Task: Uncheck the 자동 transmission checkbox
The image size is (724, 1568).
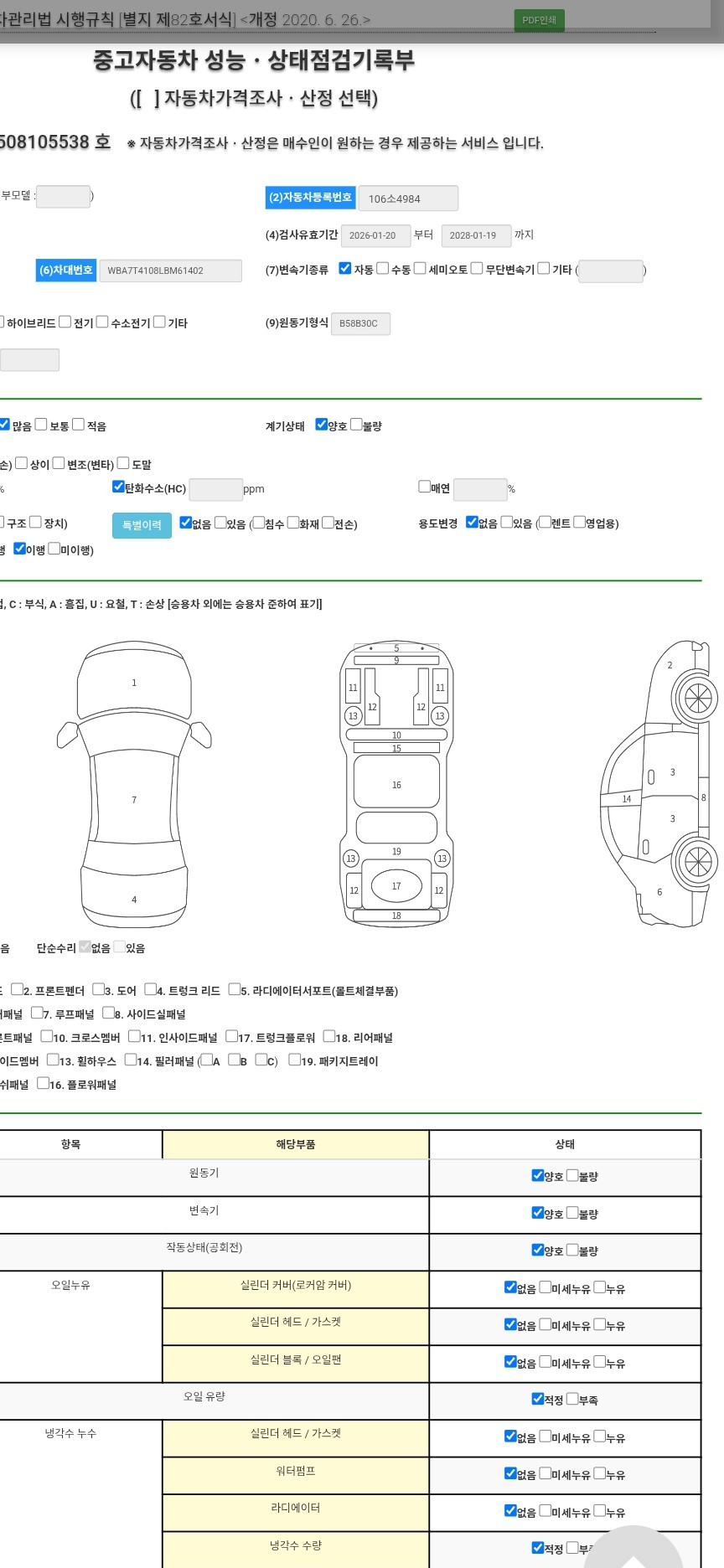Action: pyautogui.click(x=344, y=268)
